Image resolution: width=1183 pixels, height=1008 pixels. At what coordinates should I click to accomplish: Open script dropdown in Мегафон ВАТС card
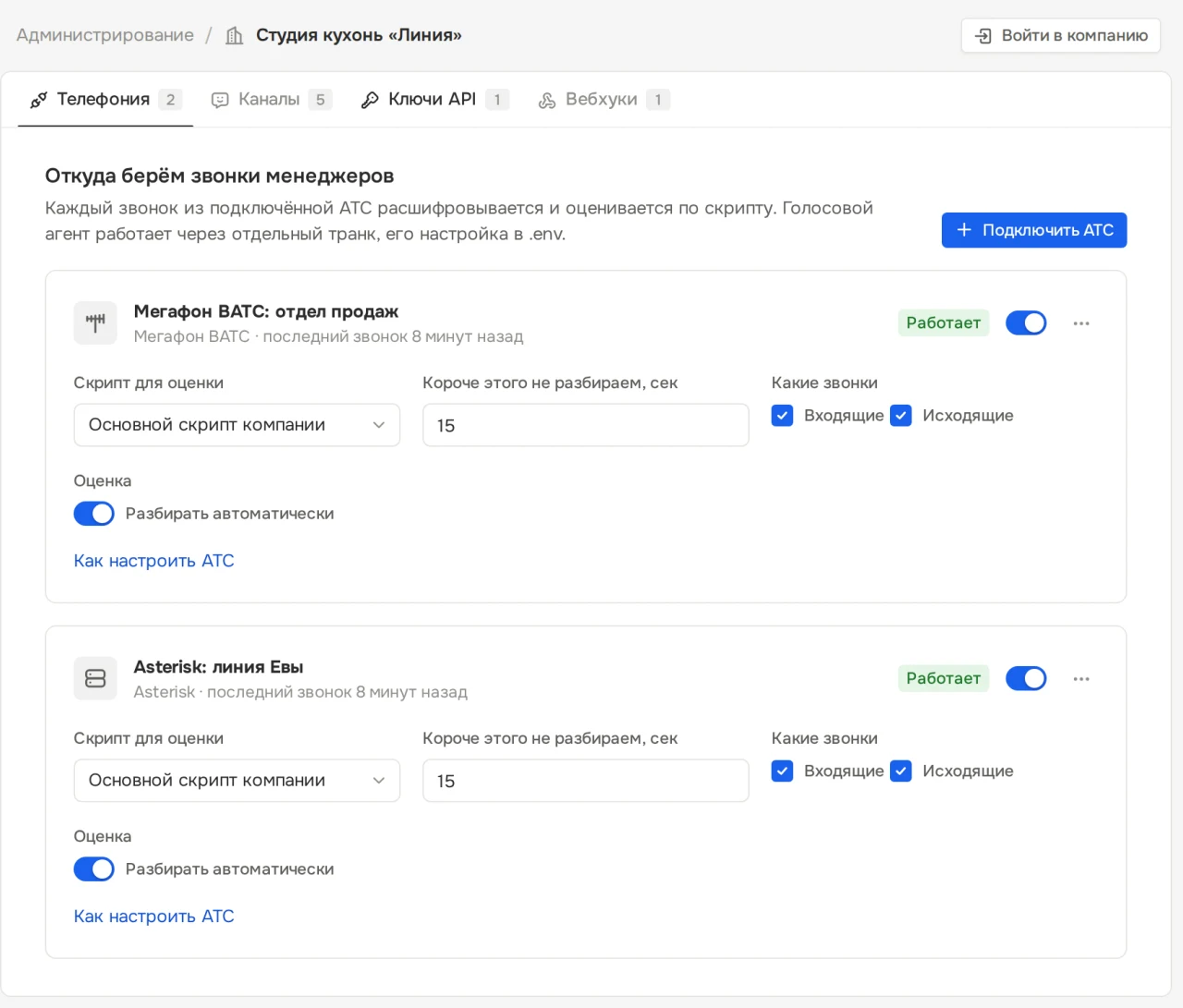pos(237,425)
